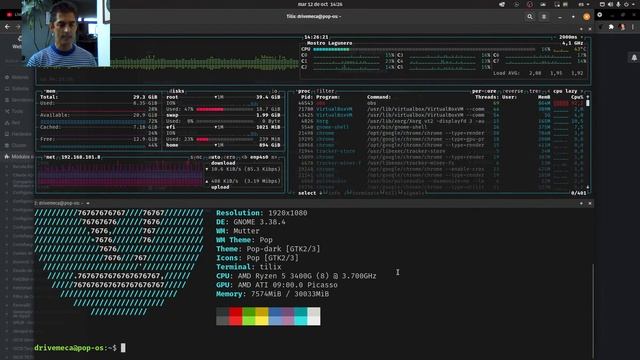
Task: Click the red swatch in neofetch palette
Action: point(236,316)
